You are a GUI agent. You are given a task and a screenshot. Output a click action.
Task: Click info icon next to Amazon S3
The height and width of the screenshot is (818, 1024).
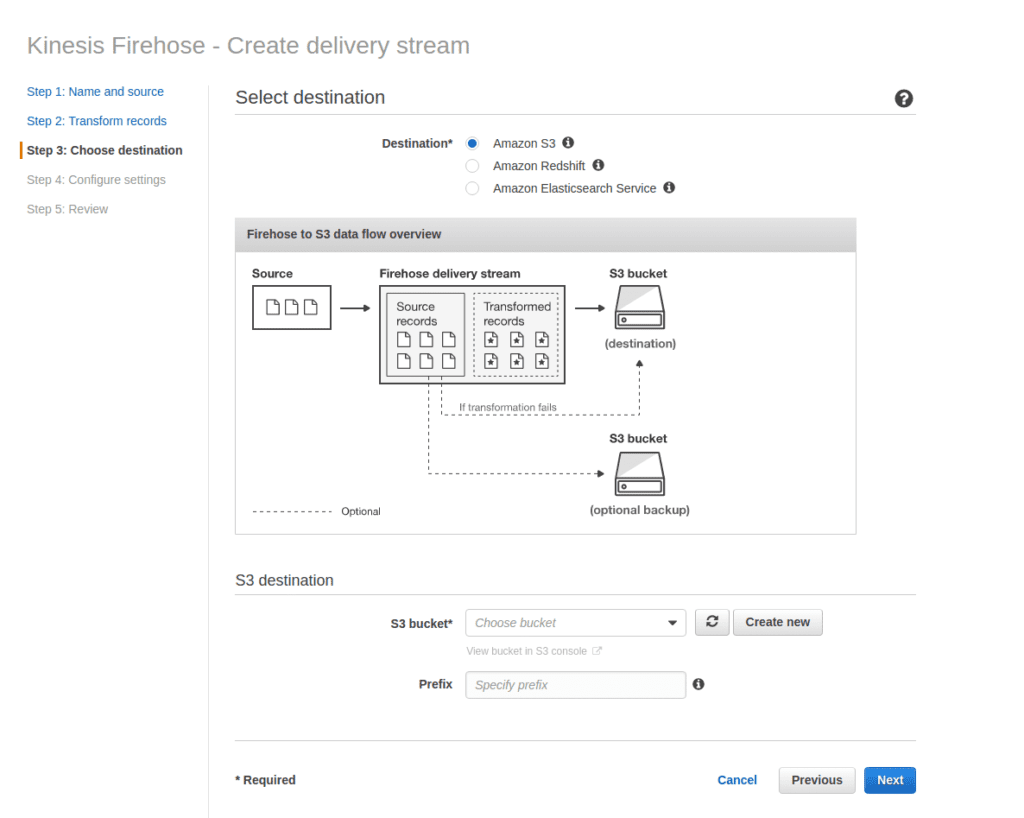click(568, 143)
